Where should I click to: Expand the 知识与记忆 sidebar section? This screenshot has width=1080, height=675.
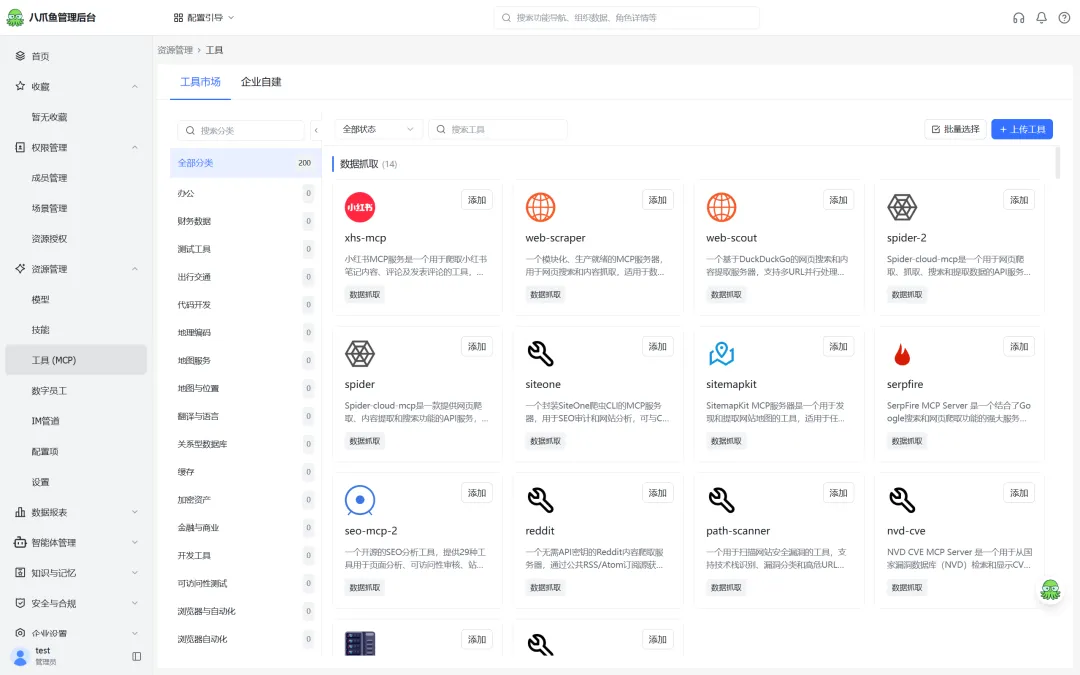point(135,572)
